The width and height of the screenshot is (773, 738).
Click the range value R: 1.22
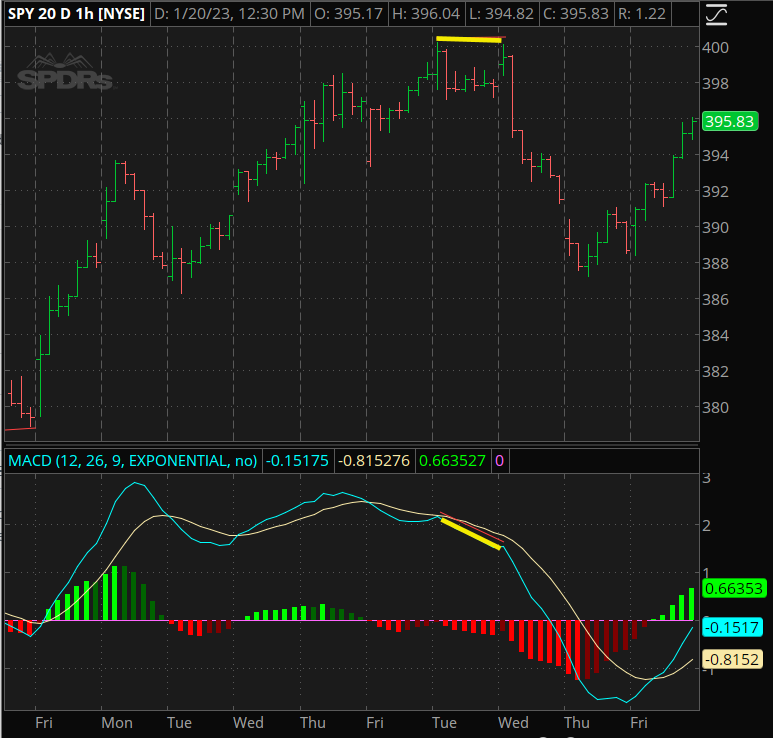642,13
